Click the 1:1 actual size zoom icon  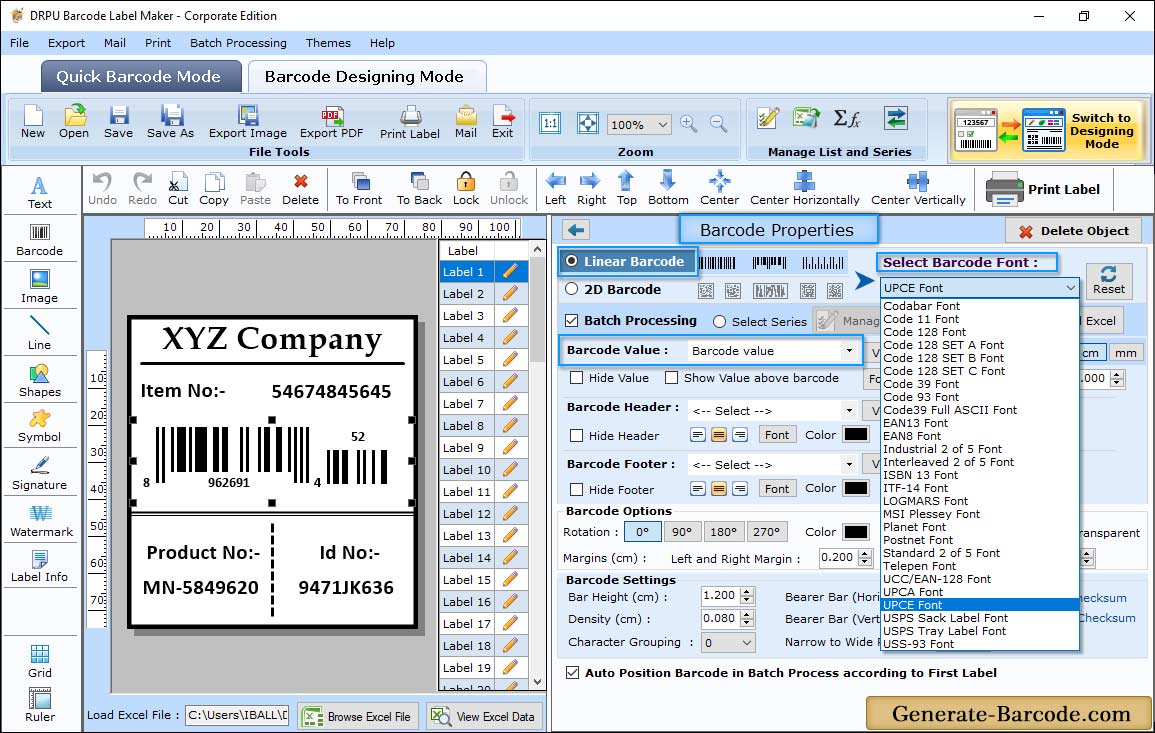click(550, 123)
